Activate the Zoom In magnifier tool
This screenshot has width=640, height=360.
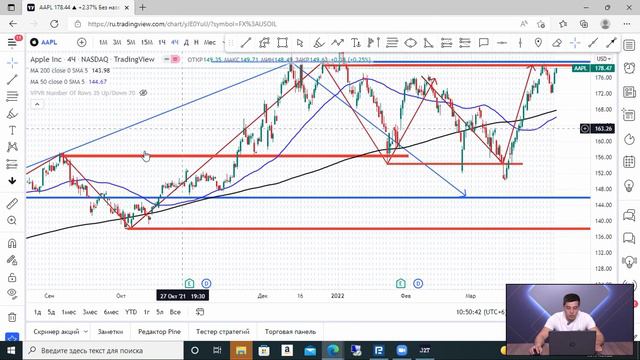coord(12,220)
